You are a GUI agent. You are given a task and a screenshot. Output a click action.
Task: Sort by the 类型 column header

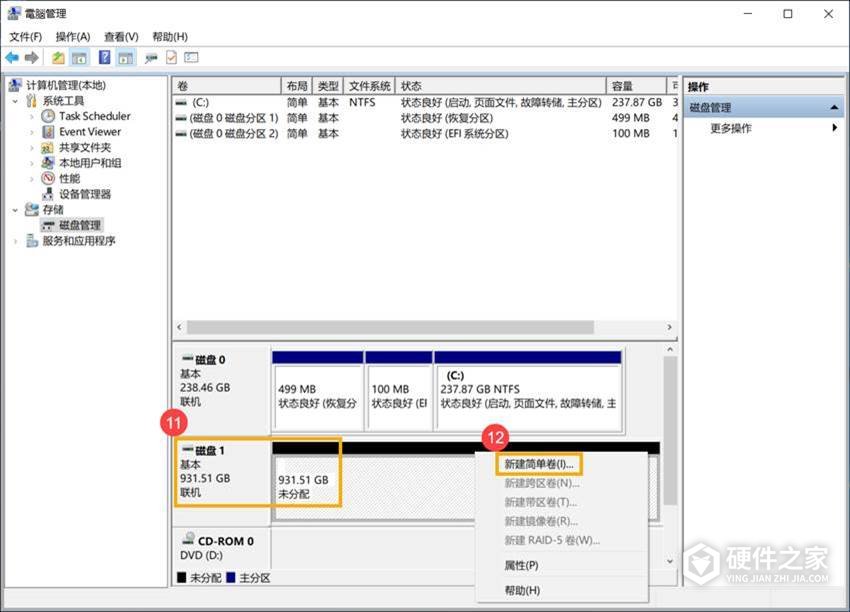click(x=327, y=86)
